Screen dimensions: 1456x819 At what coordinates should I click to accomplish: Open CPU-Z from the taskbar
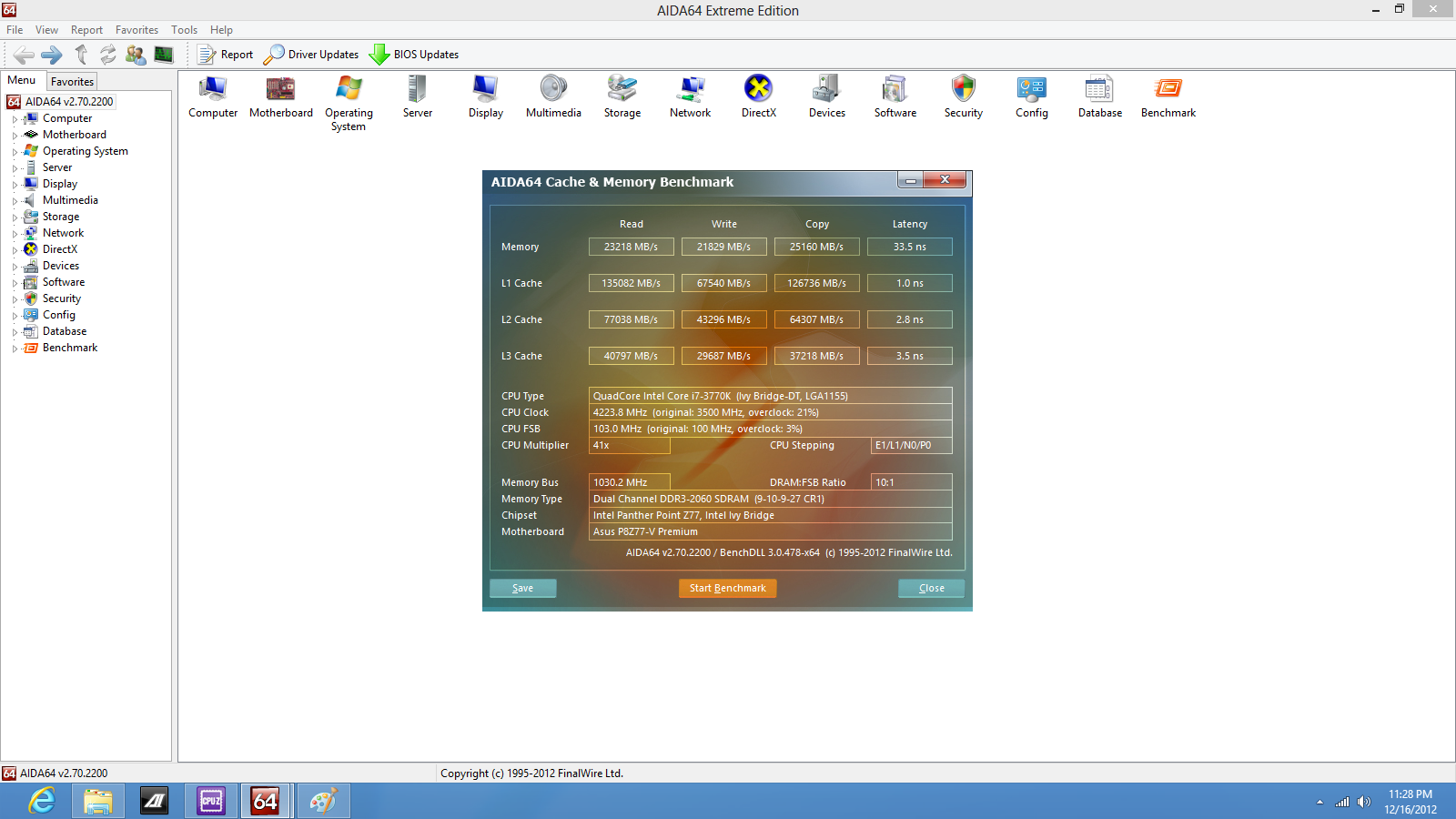click(211, 802)
